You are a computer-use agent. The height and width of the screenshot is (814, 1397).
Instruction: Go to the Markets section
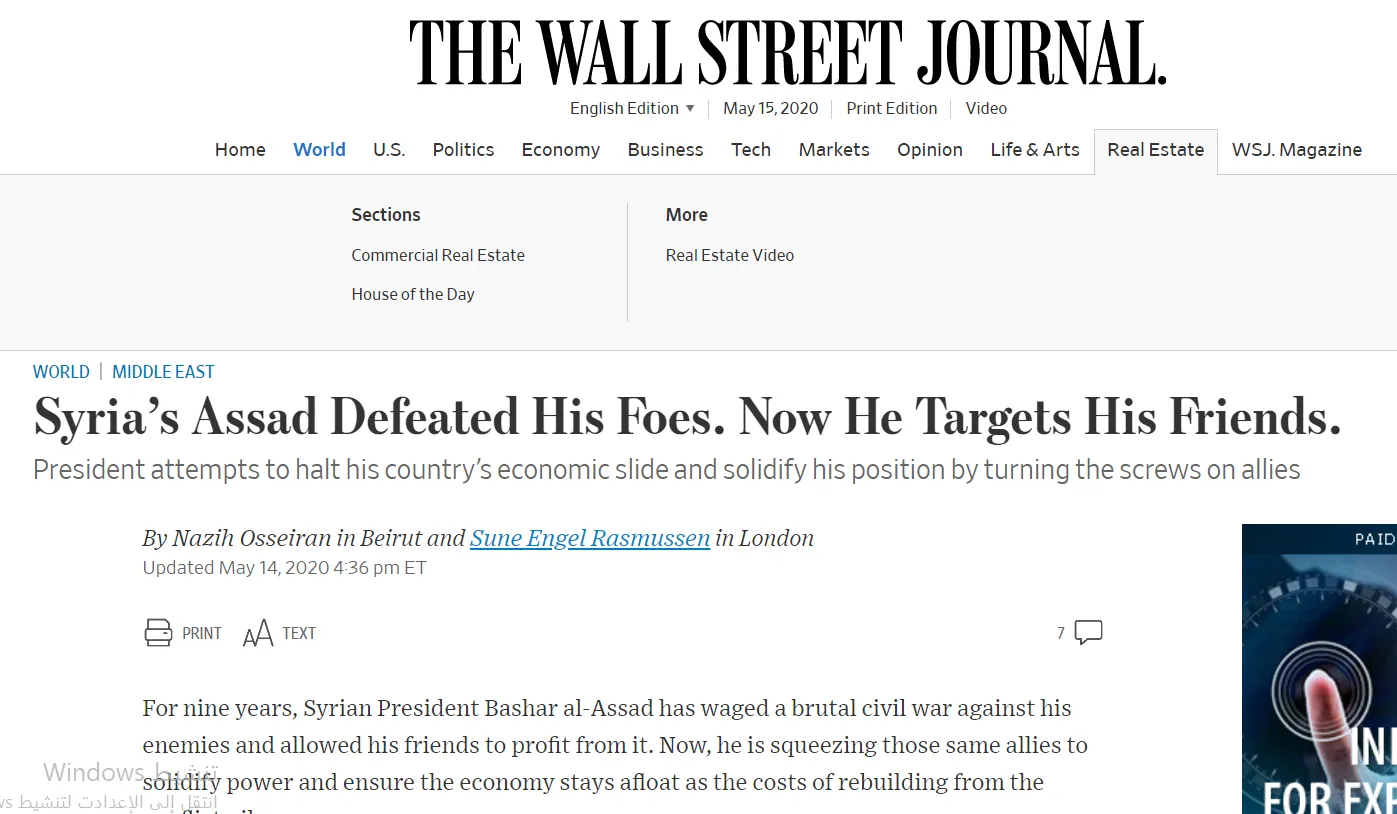tap(834, 150)
